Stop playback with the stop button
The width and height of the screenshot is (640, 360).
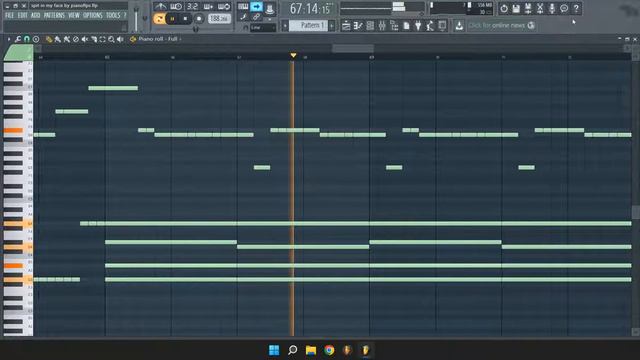(185, 19)
